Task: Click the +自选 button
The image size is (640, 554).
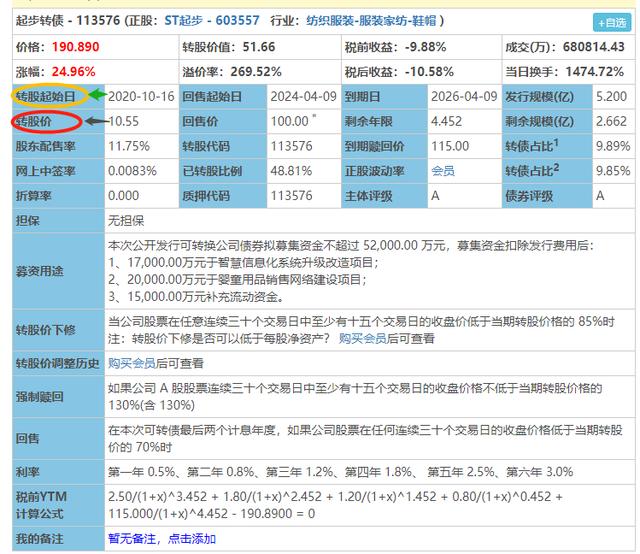Action: tap(611, 22)
